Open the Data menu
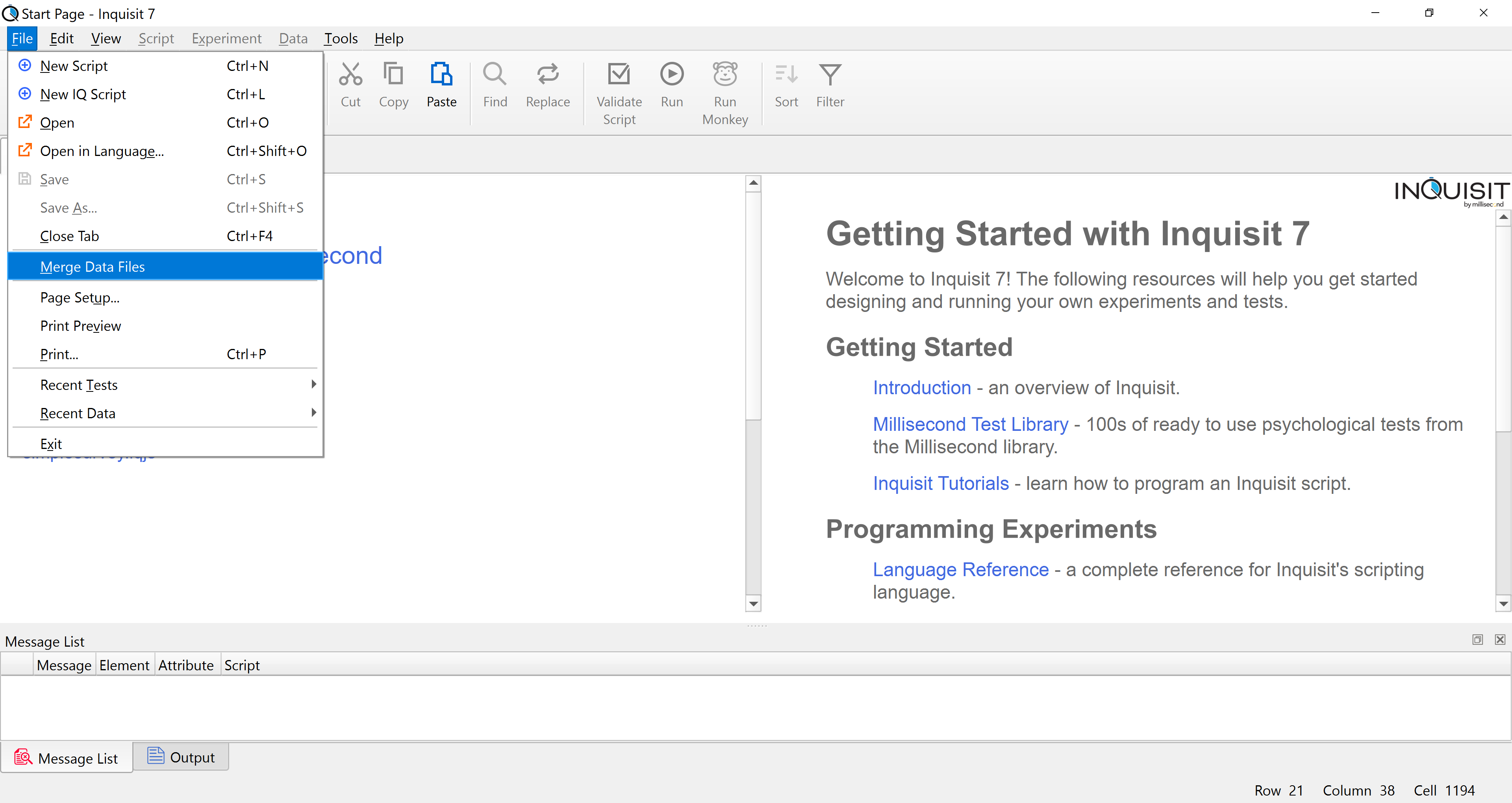The image size is (1512, 803). (x=293, y=38)
